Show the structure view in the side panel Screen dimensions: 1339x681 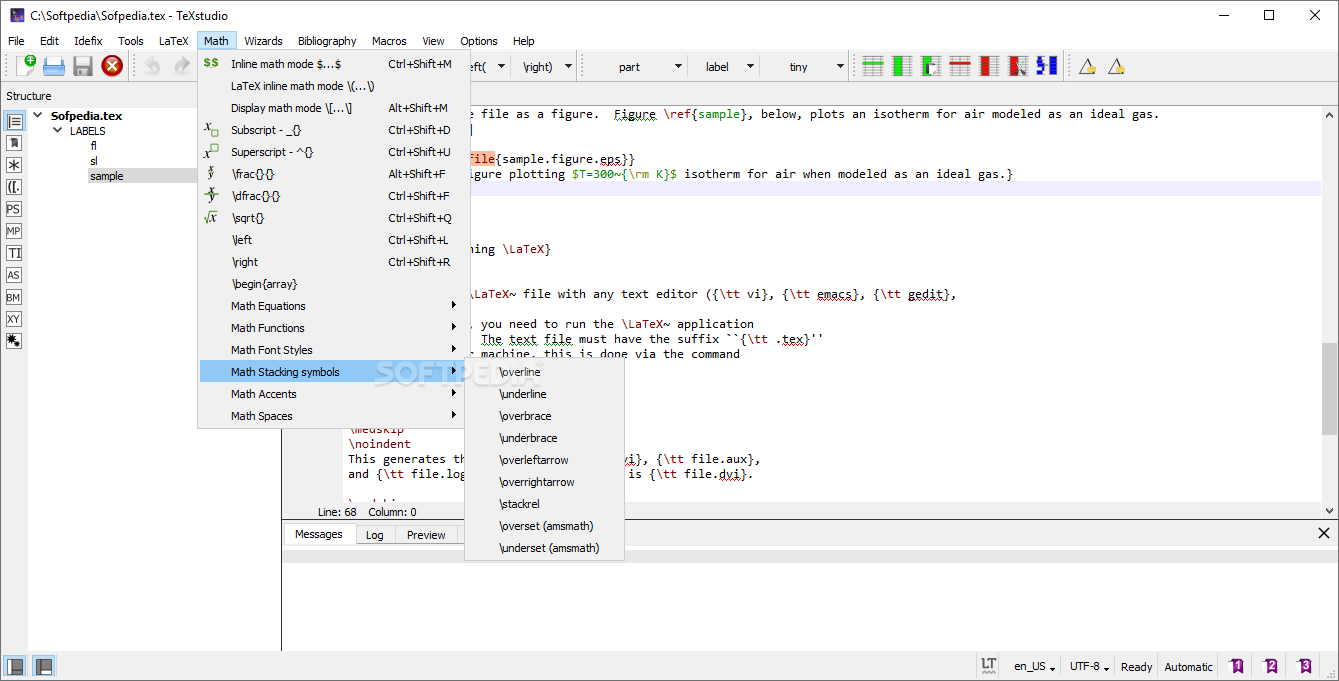tap(14, 121)
